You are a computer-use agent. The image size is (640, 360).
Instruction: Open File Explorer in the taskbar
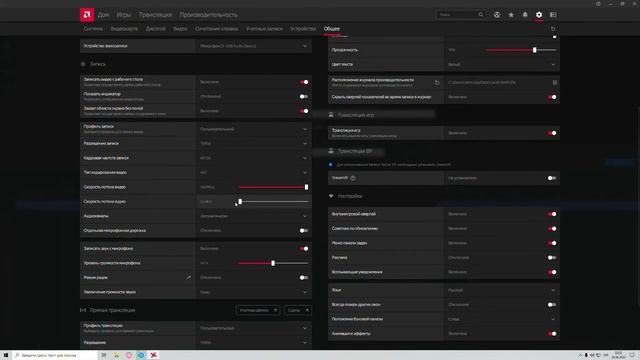pos(116,355)
